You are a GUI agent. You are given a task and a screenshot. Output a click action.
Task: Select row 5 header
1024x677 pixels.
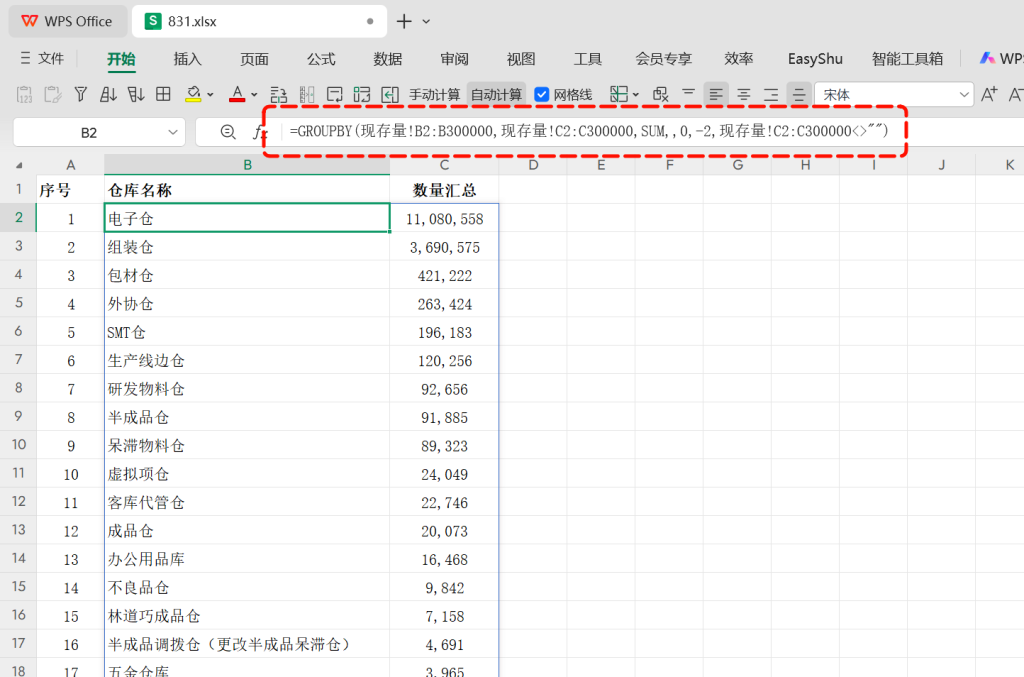tap(18, 303)
